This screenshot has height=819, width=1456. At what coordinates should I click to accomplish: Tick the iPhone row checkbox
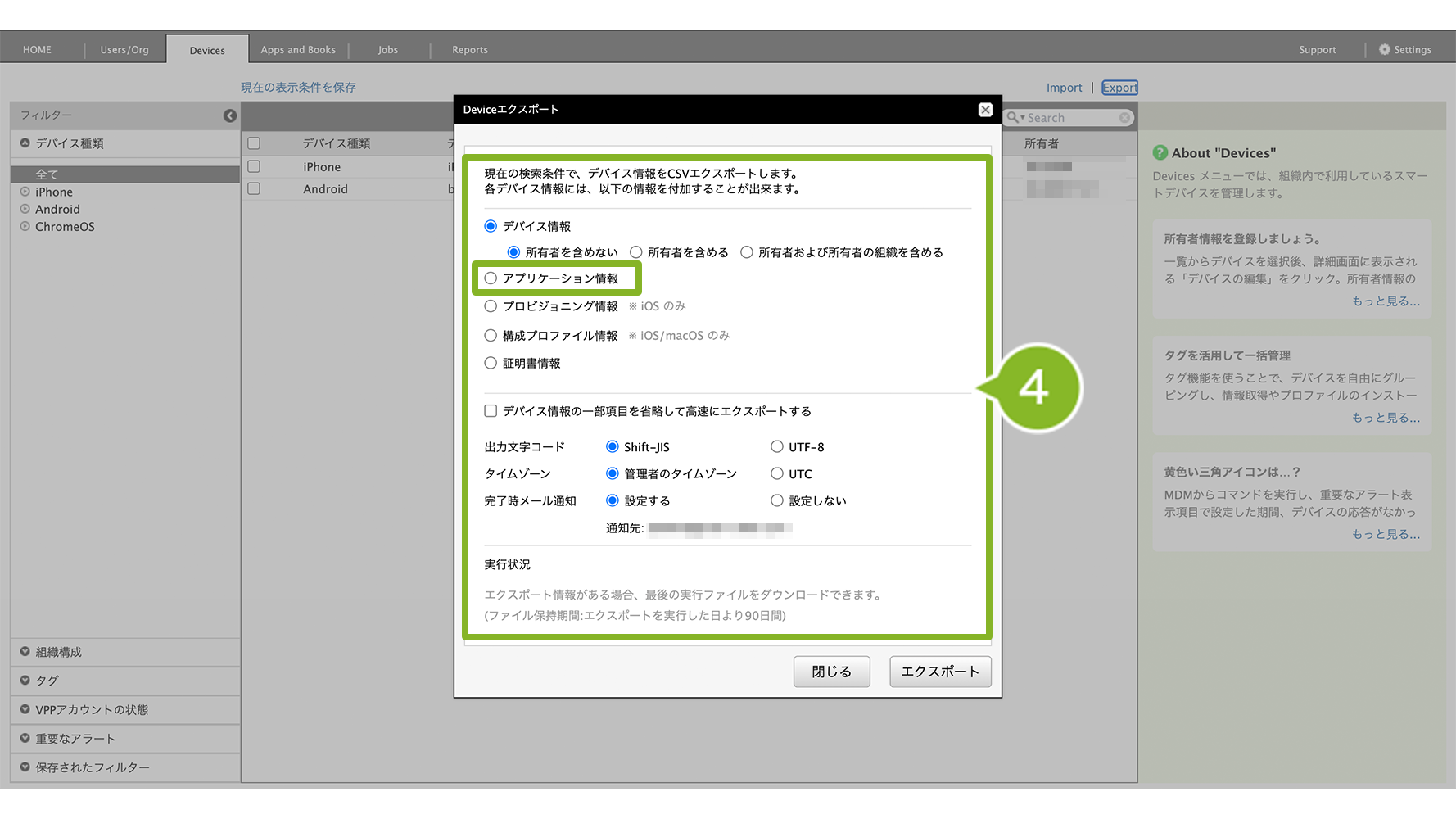(x=254, y=166)
